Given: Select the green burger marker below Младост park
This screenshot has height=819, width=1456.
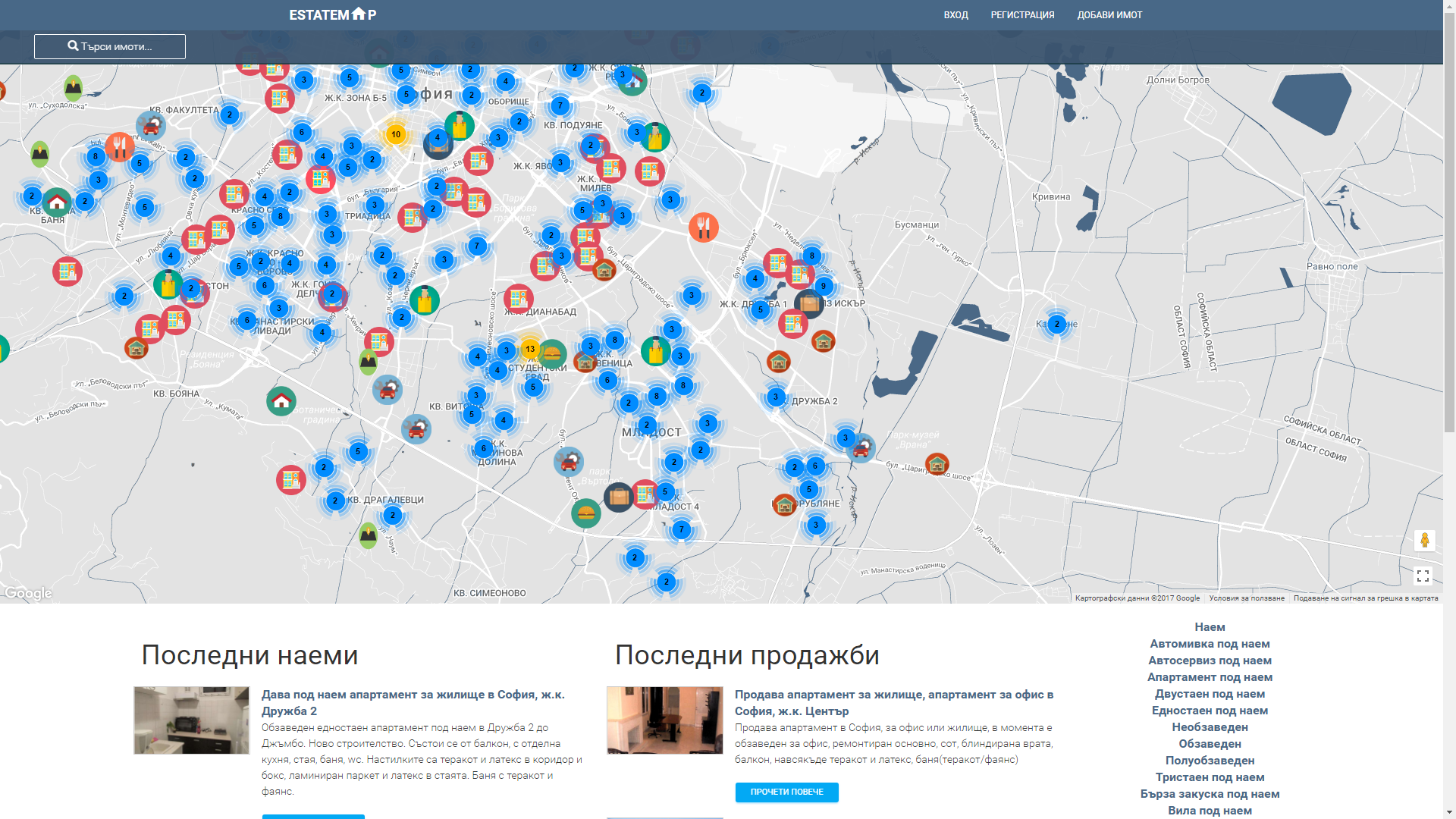Looking at the screenshot, I should coord(586,513).
